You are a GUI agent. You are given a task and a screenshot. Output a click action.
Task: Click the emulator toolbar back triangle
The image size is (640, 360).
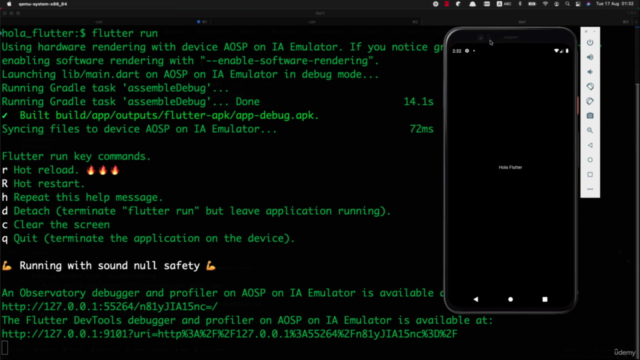[590, 145]
